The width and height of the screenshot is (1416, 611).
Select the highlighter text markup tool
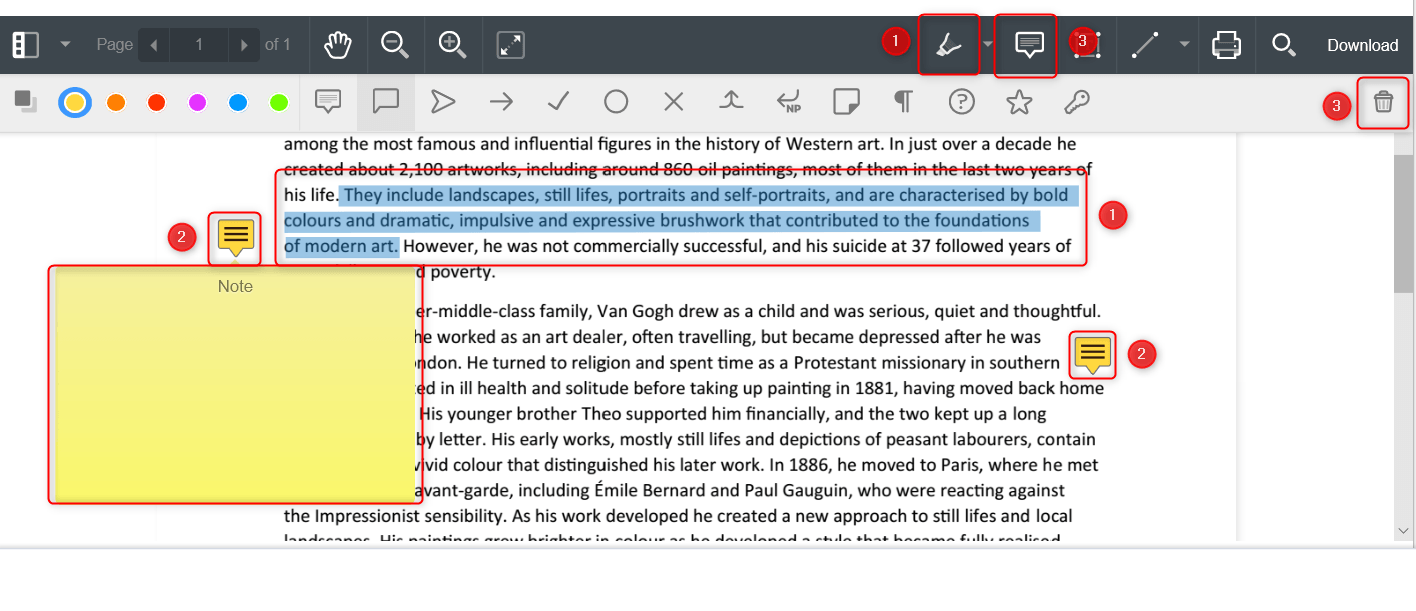click(947, 45)
